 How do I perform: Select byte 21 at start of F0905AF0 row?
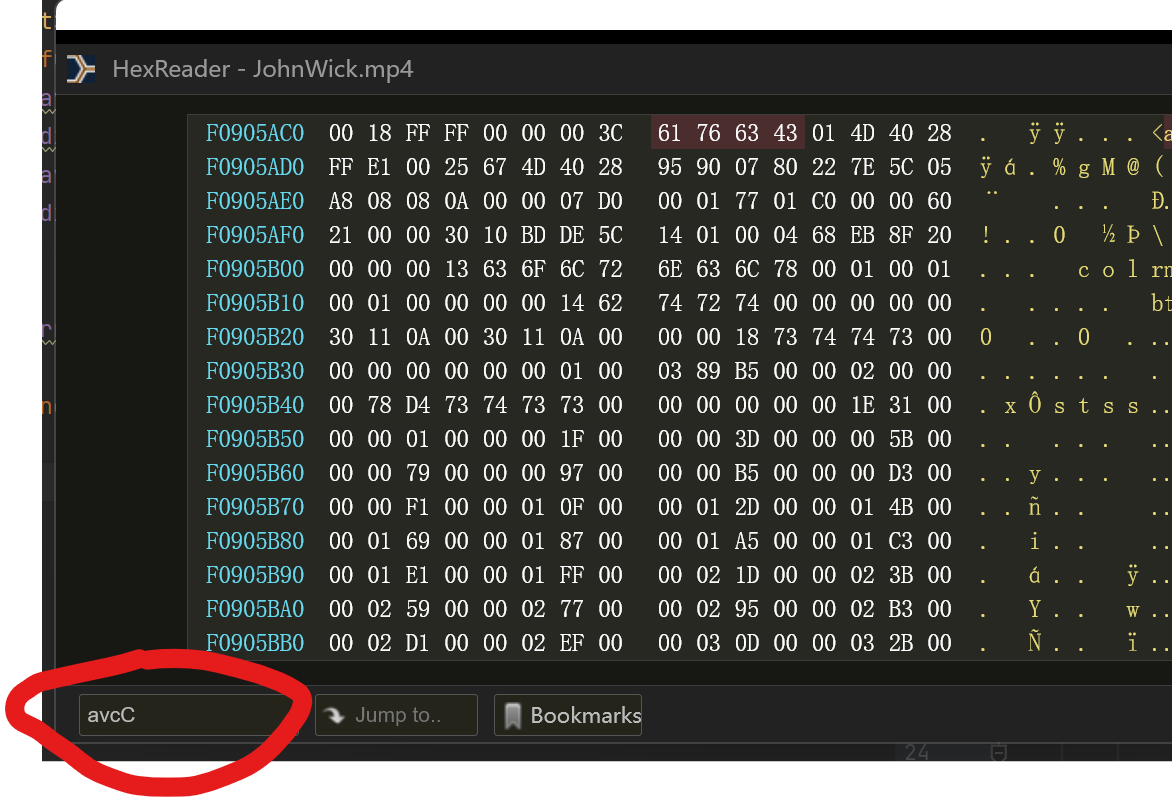341,235
